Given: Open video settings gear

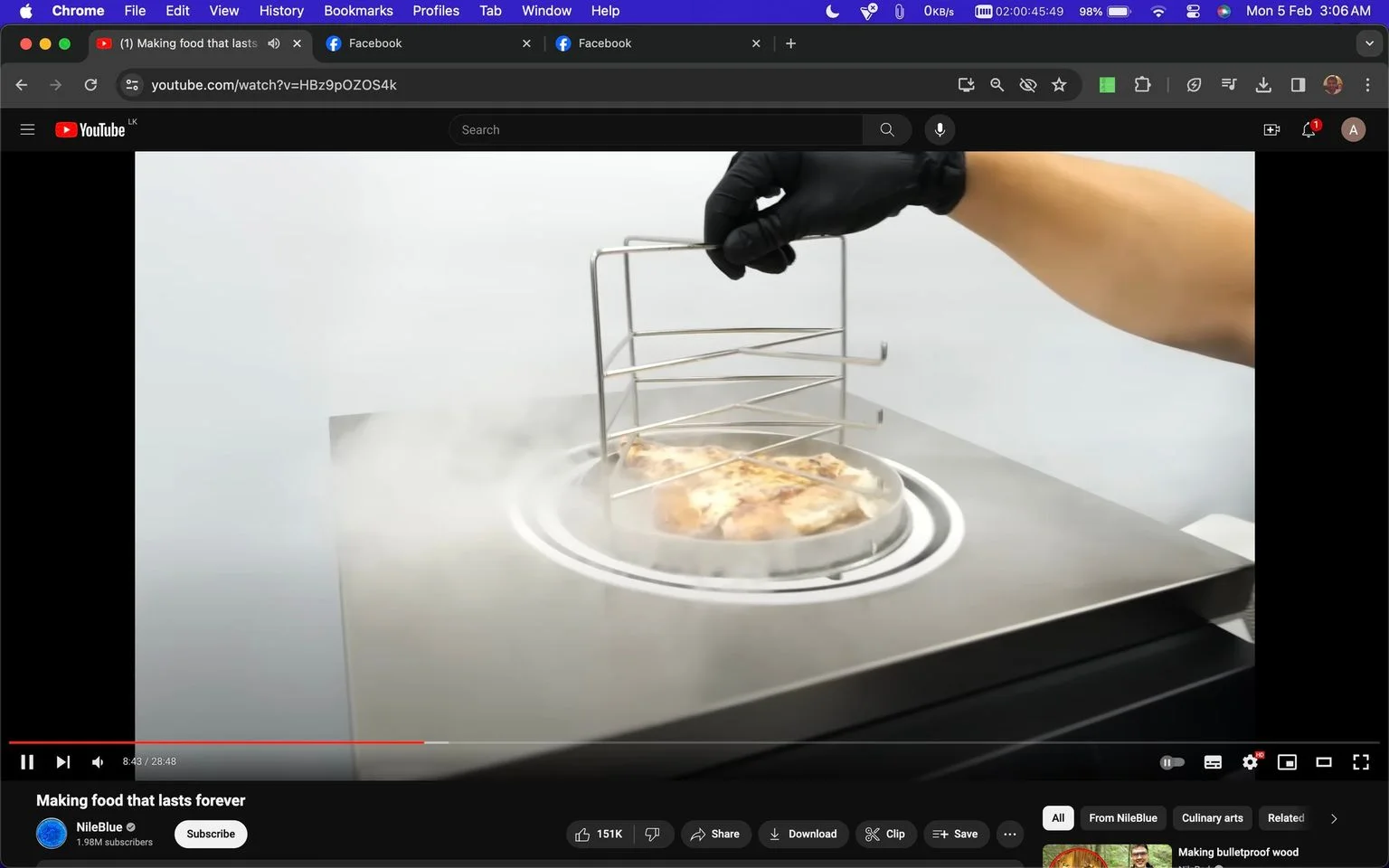Looking at the screenshot, I should (x=1251, y=762).
